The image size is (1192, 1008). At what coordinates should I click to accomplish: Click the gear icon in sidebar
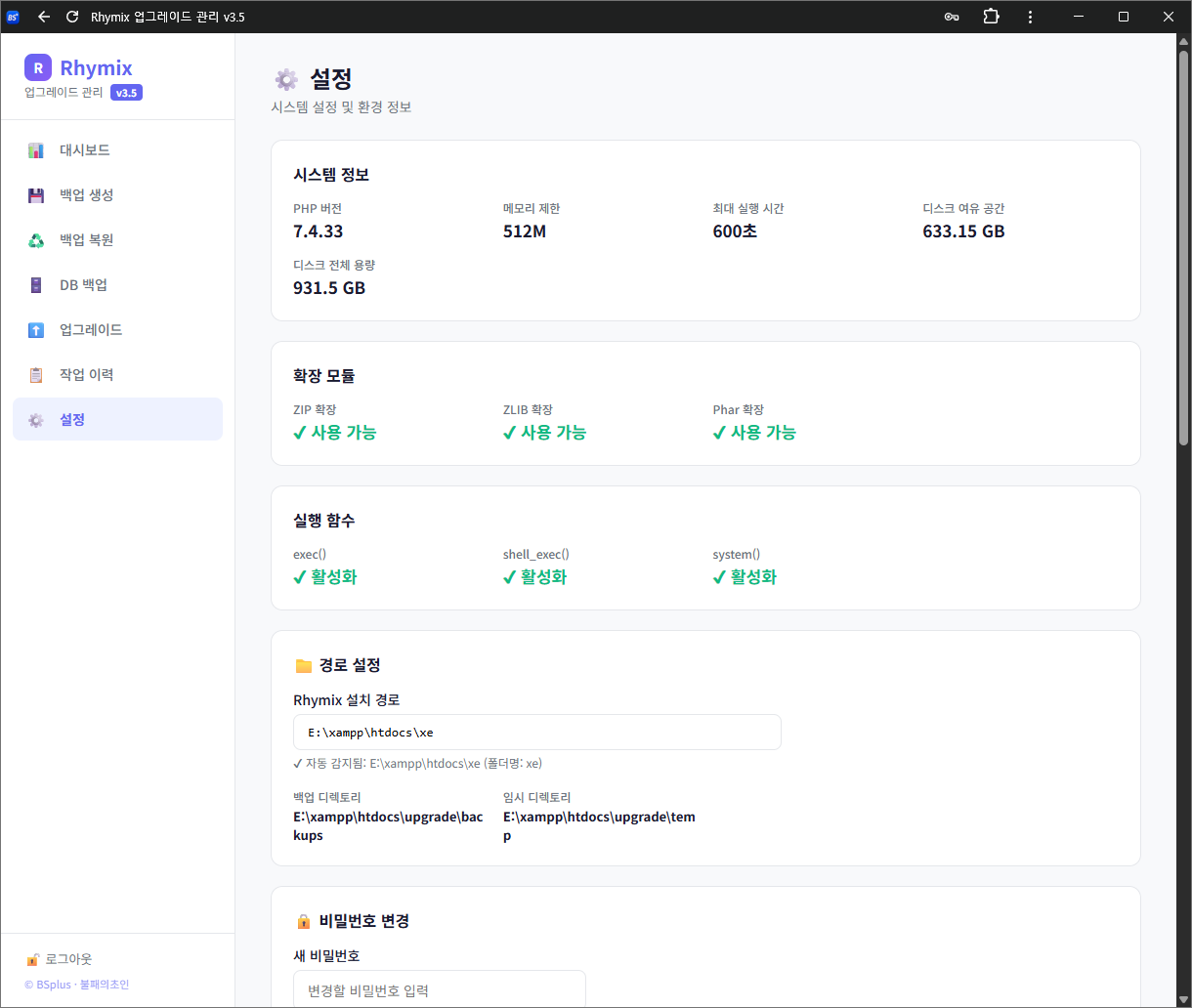tap(36, 420)
